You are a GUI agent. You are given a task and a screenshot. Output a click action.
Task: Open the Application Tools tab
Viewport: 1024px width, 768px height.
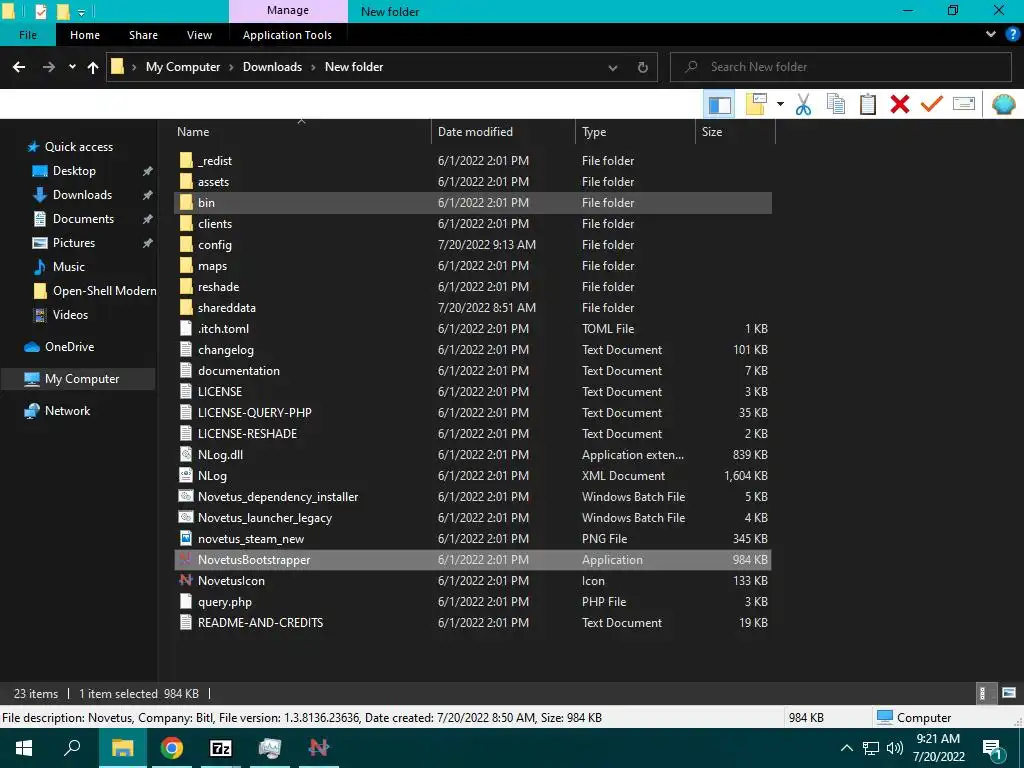pyautogui.click(x=287, y=35)
